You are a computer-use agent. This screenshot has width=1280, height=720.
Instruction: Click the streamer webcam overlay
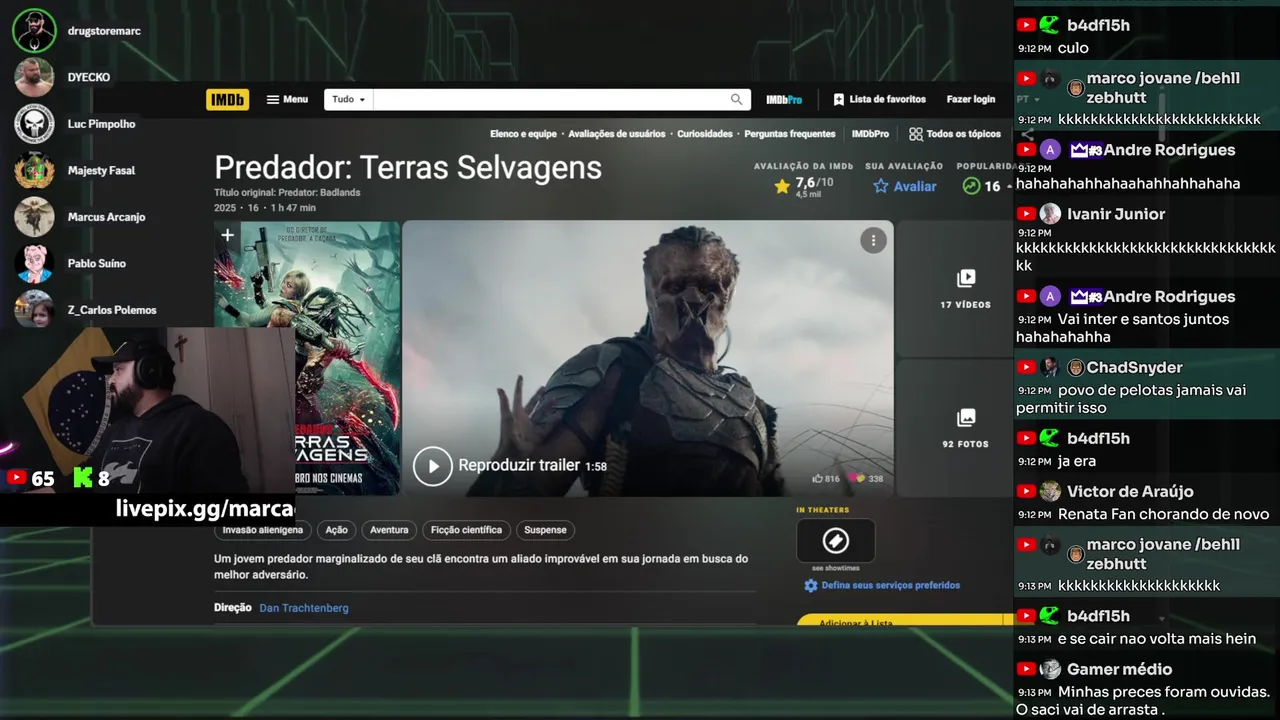[148, 410]
